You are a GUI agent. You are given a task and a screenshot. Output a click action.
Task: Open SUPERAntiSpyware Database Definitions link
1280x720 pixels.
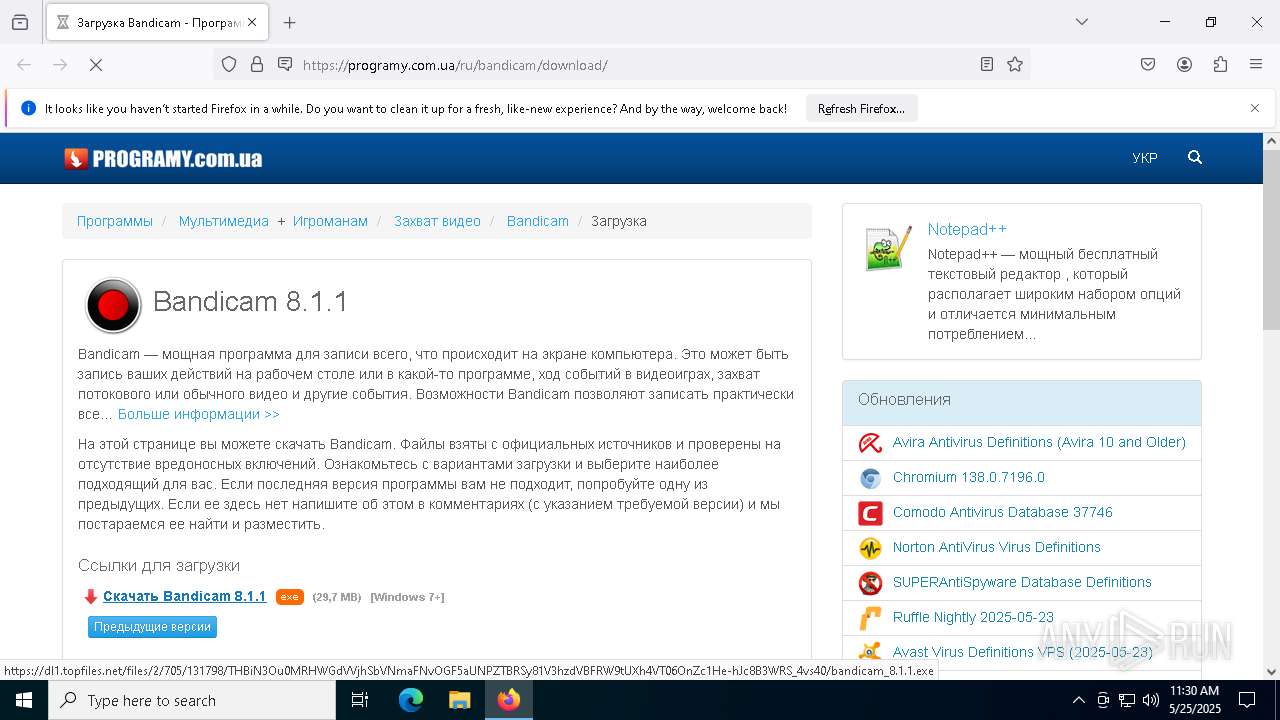pyautogui.click(x=1022, y=582)
